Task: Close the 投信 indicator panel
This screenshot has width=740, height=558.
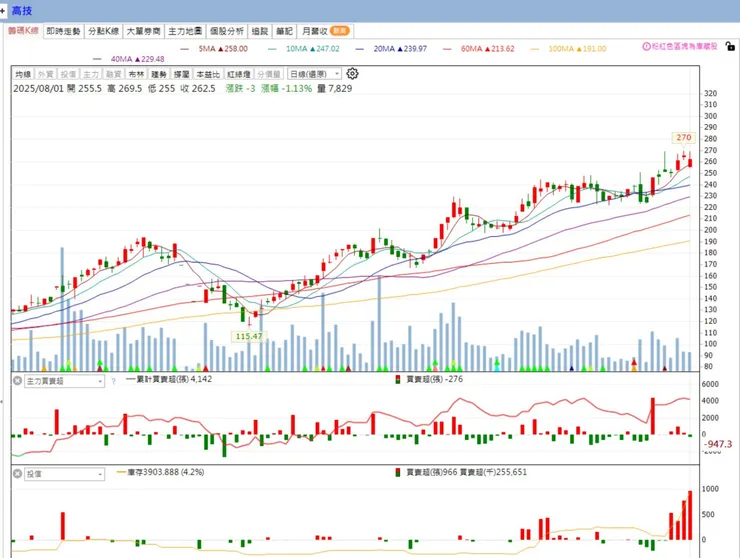Action: [x=17, y=473]
